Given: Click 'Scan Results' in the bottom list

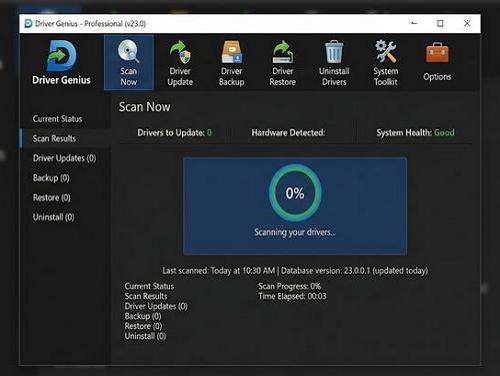Looking at the screenshot, I should [x=146, y=296].
